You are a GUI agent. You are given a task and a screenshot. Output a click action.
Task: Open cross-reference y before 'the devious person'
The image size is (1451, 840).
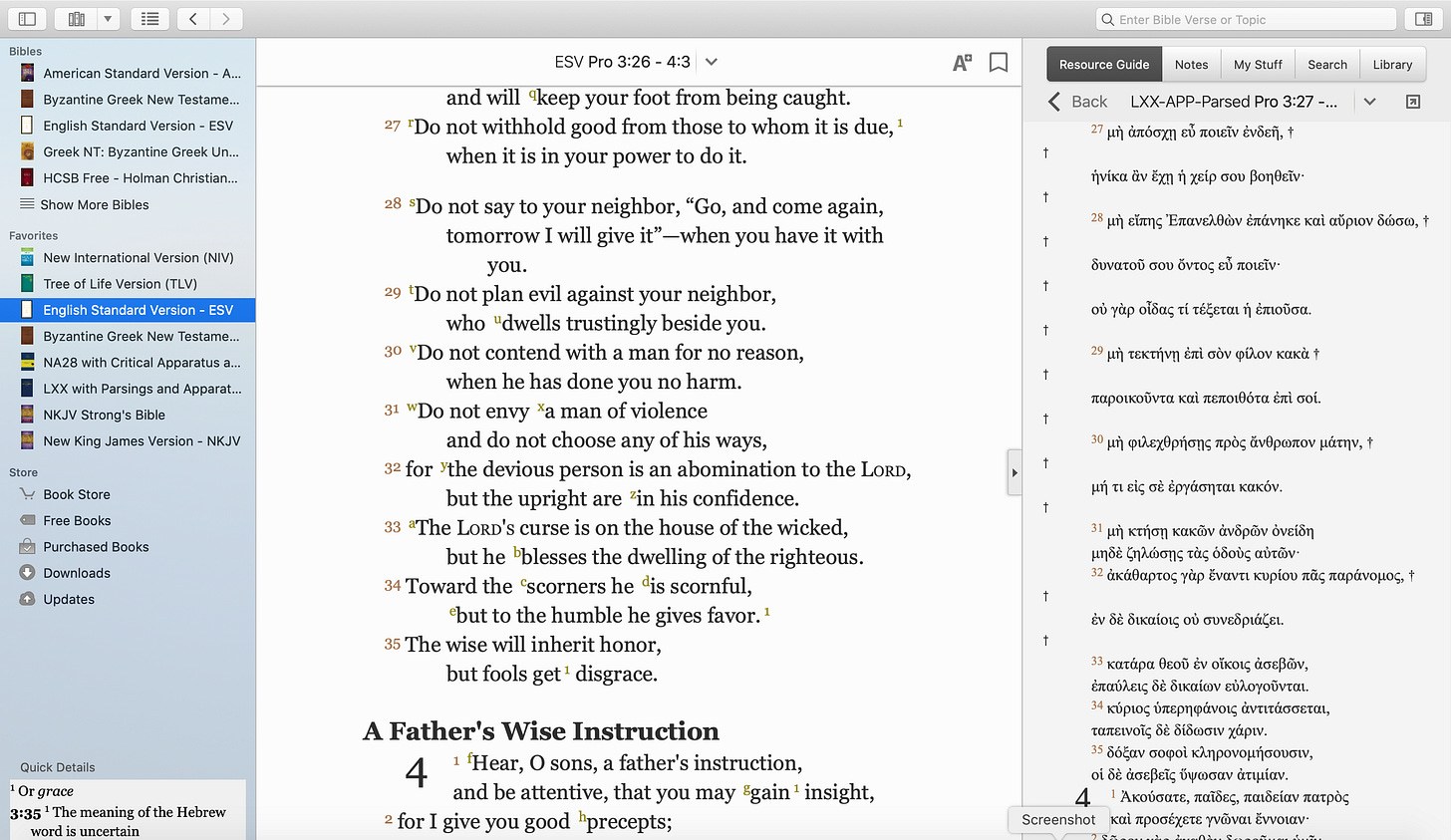coord(441,465)
